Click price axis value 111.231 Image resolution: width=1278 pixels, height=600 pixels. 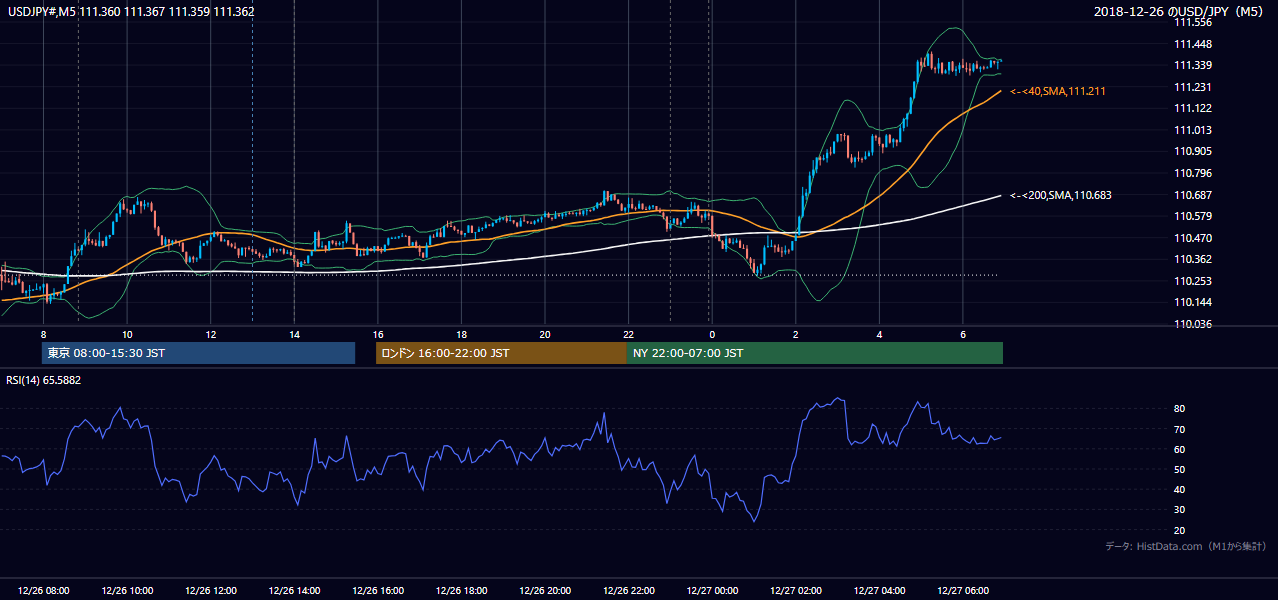point(1193,87)
